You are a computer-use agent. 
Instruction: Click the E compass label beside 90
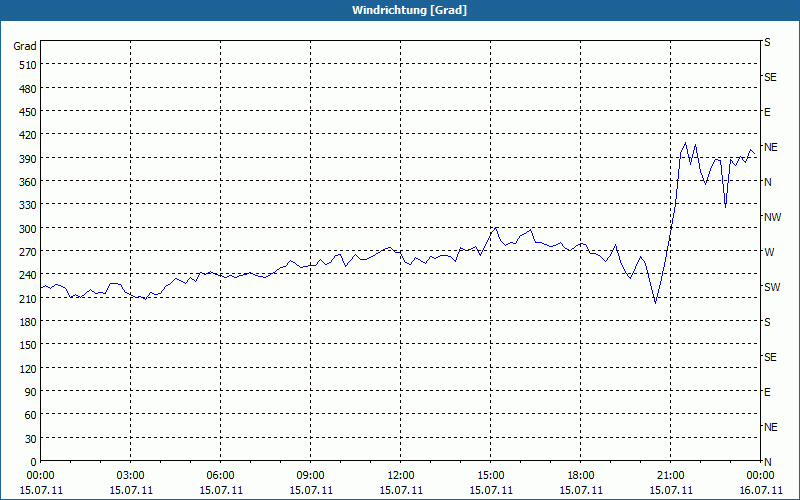[767, 392]
